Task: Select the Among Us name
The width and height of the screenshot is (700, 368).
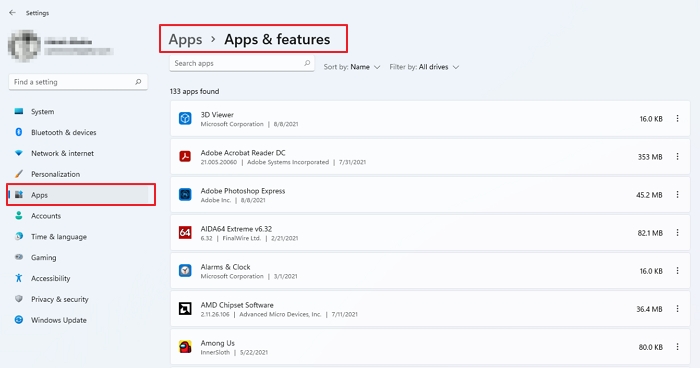Action: 217,343
